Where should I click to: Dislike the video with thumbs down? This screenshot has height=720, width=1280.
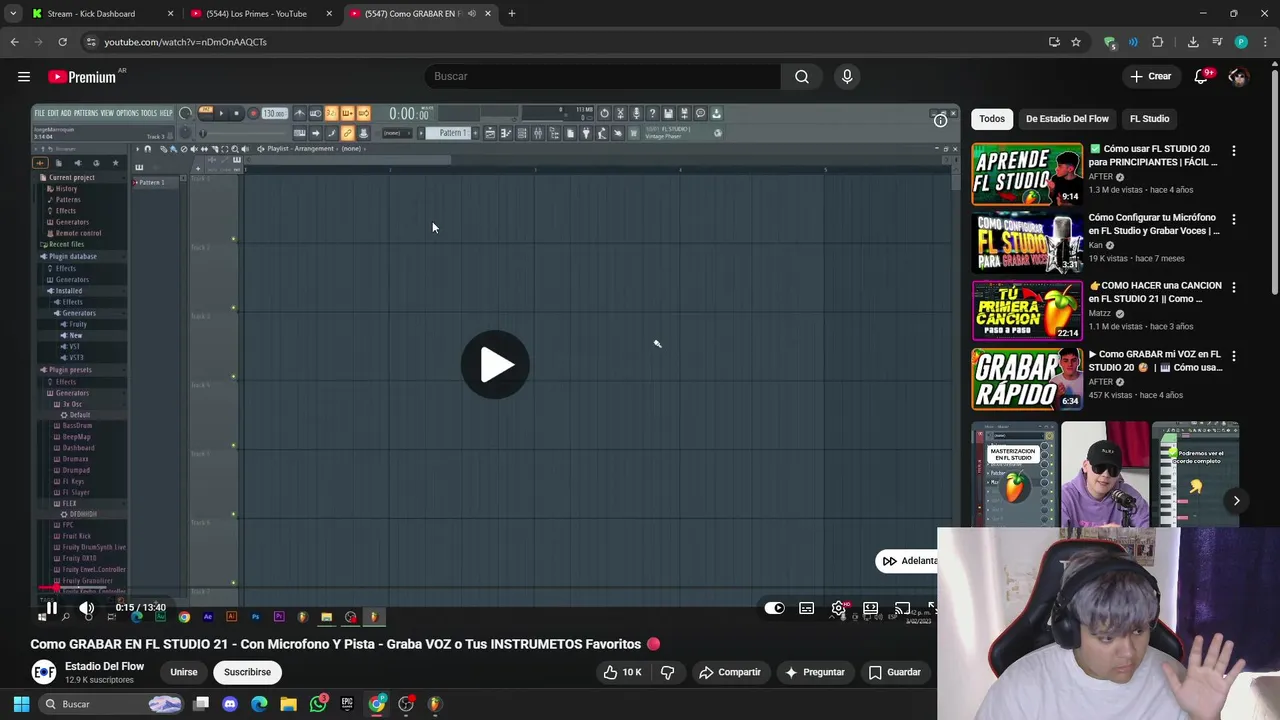[667, 672]
